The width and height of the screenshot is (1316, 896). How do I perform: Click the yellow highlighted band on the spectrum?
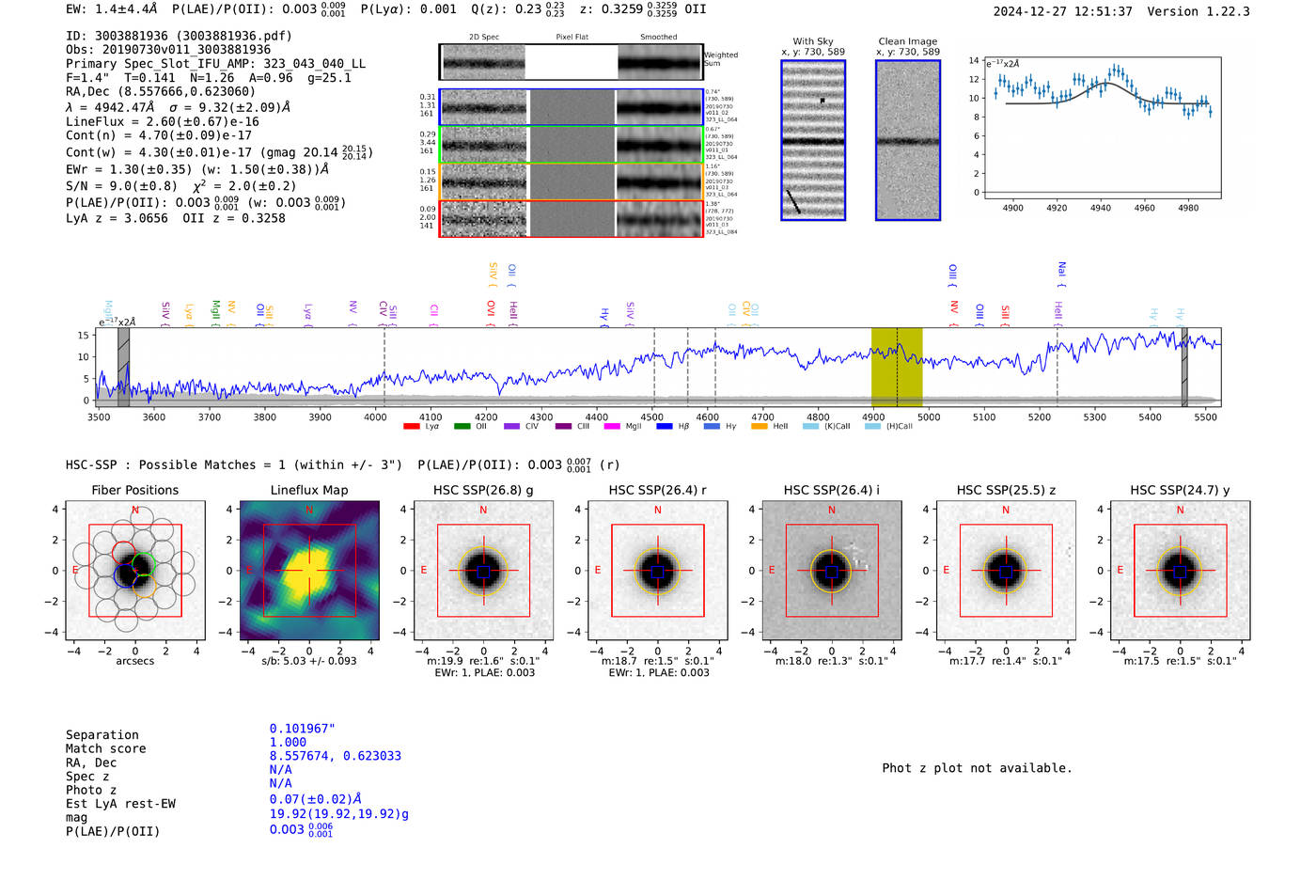tap(897, 367)
